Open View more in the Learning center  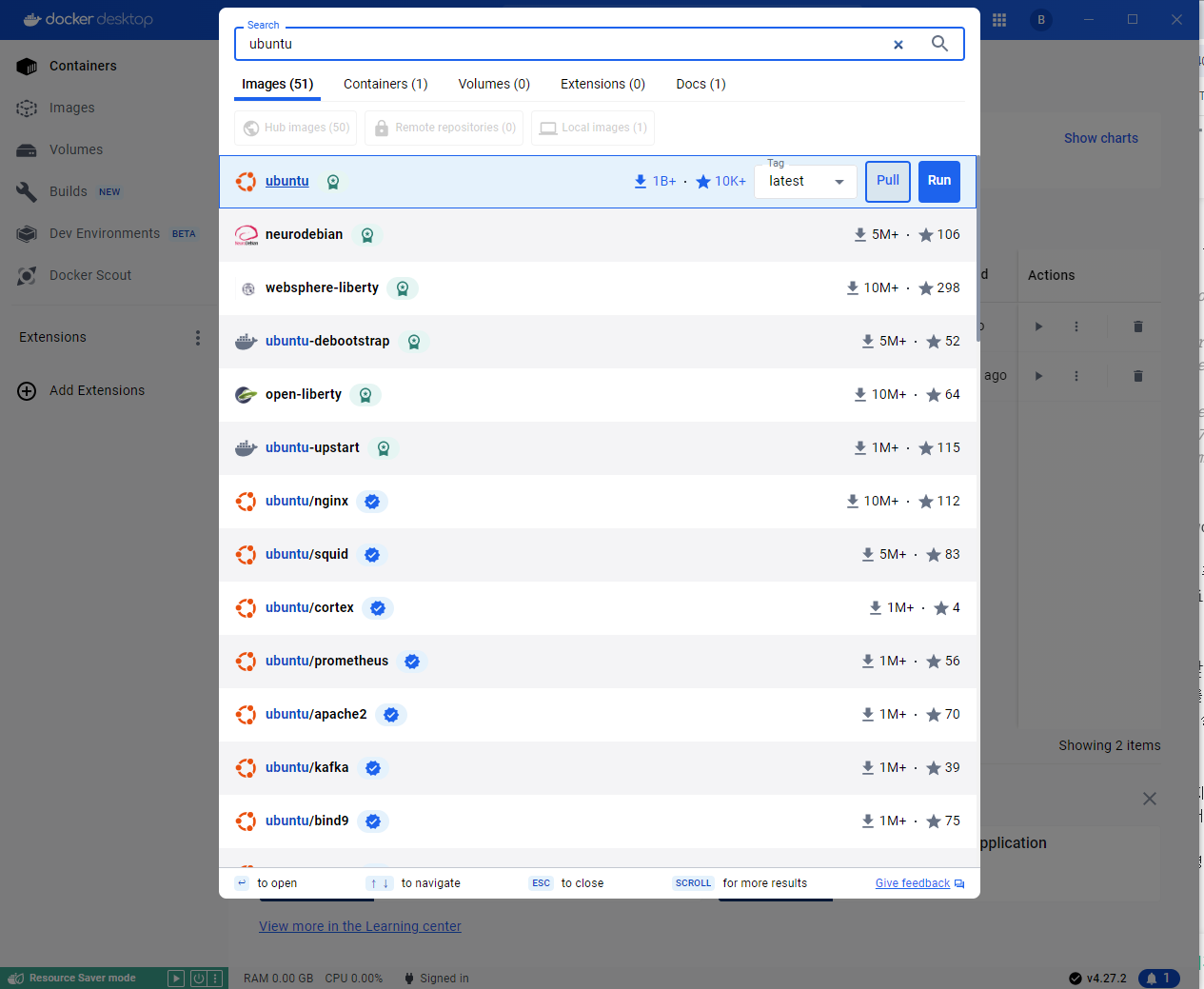tap(360, 926)
